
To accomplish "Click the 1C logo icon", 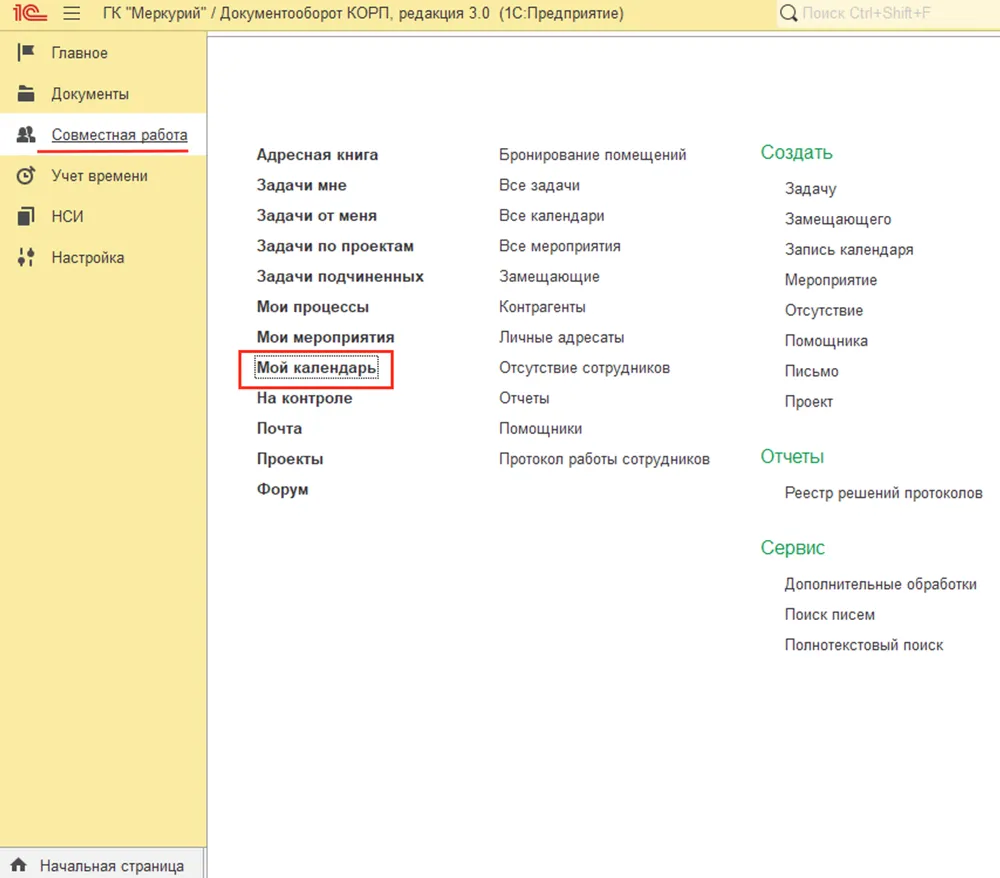I will [x=29, y=13].
